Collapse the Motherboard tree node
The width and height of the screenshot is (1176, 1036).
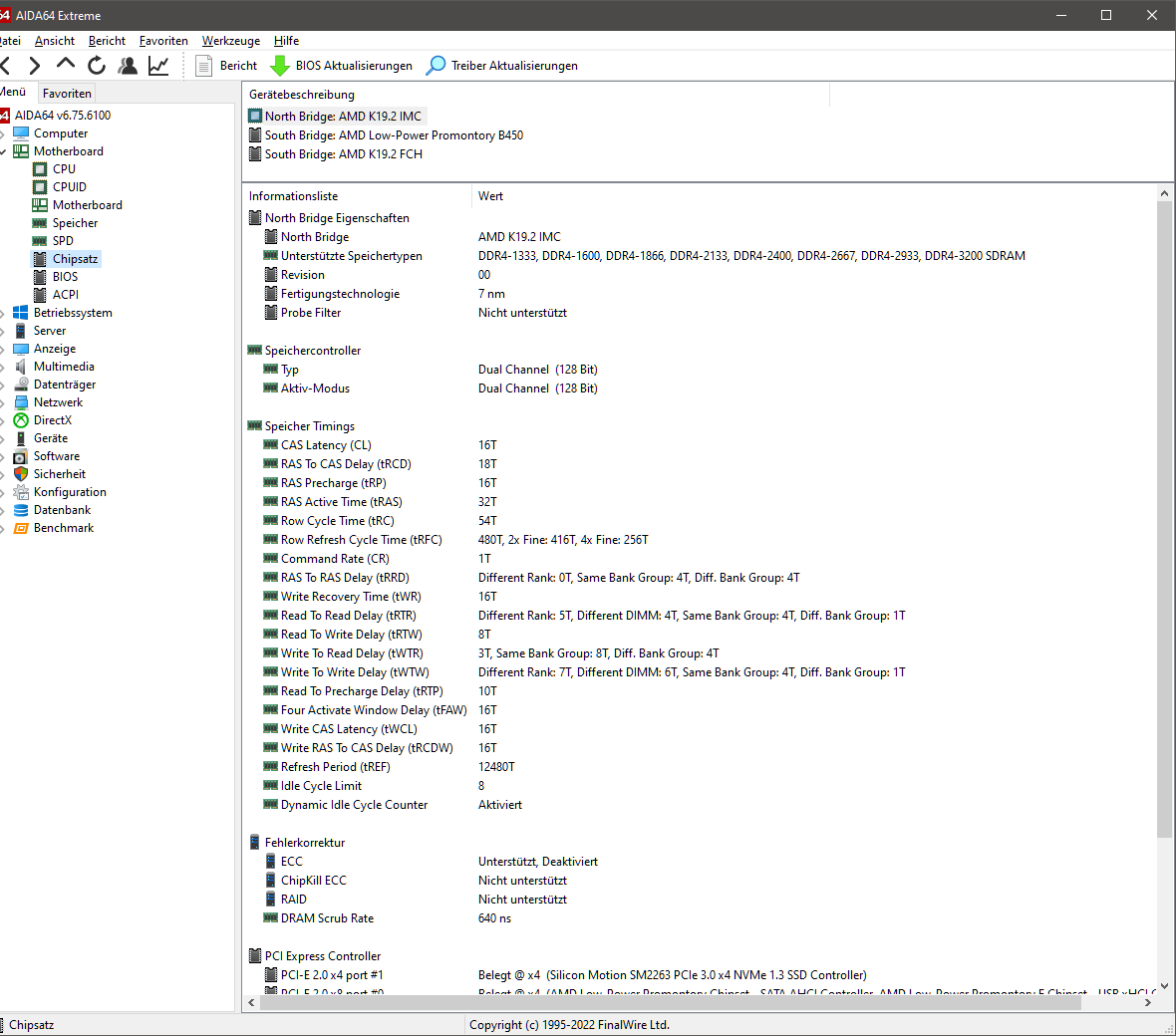(2, 152)
